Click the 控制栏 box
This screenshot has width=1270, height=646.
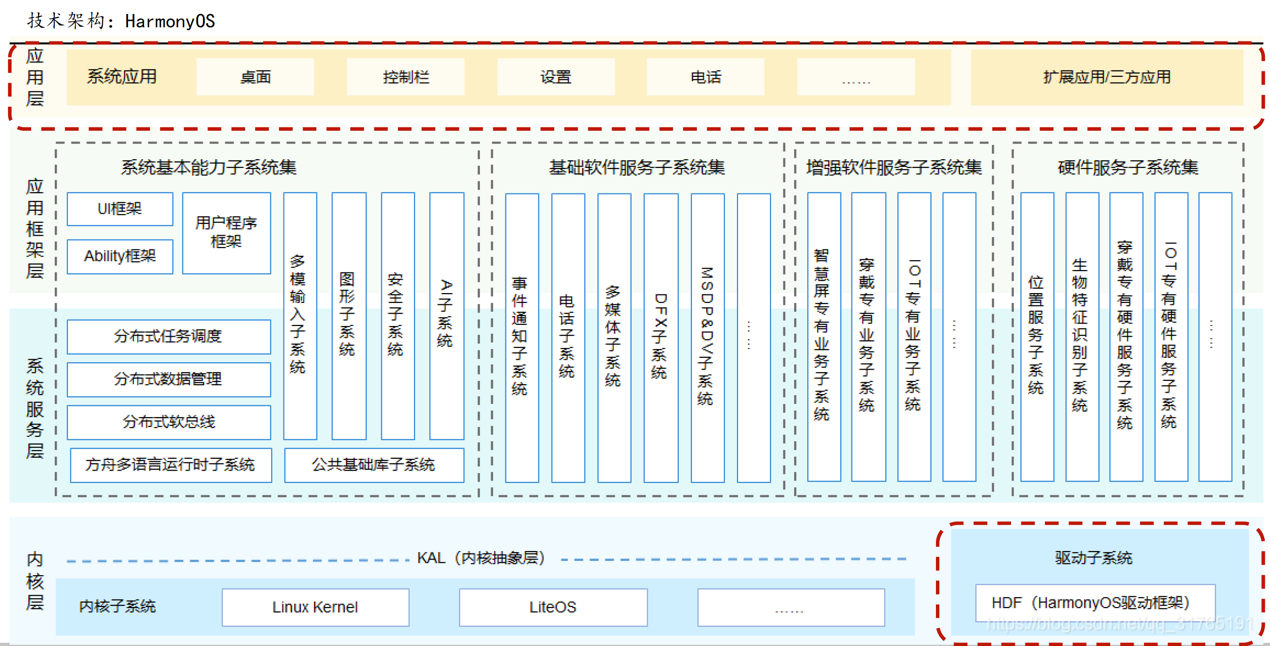[x=405, y=77]
